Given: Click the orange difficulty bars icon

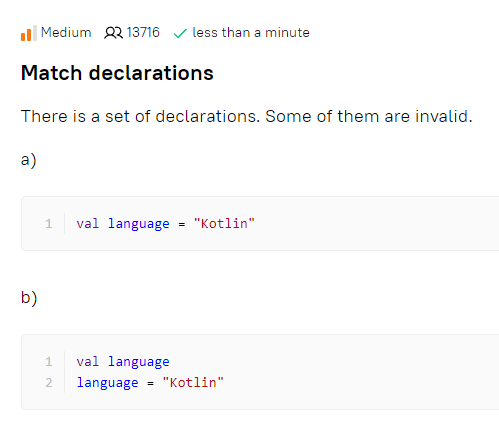Looking at the screenshot, I should point(29,33).
